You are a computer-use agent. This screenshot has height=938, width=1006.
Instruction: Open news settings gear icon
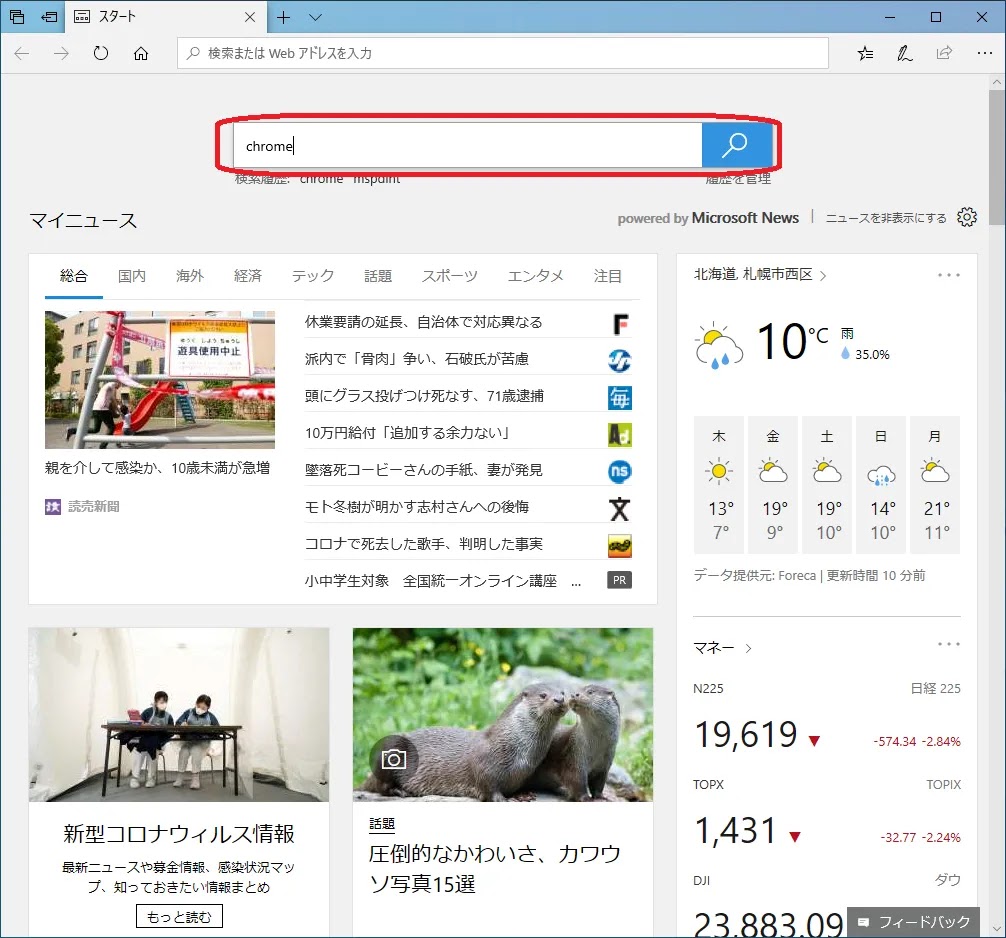click(967, 217)
